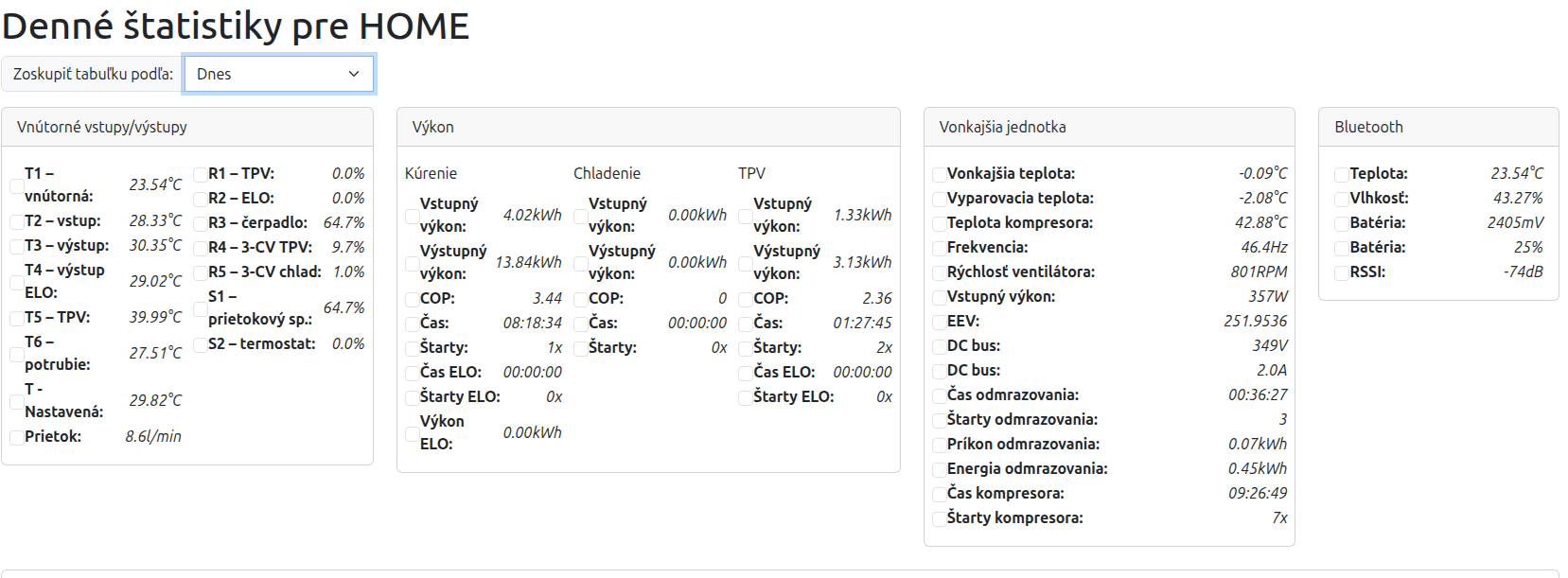This screenshot has height=578, width=1568.
Task: Select the Vonkajšia teplota checkbox
Action: [940, 174]
